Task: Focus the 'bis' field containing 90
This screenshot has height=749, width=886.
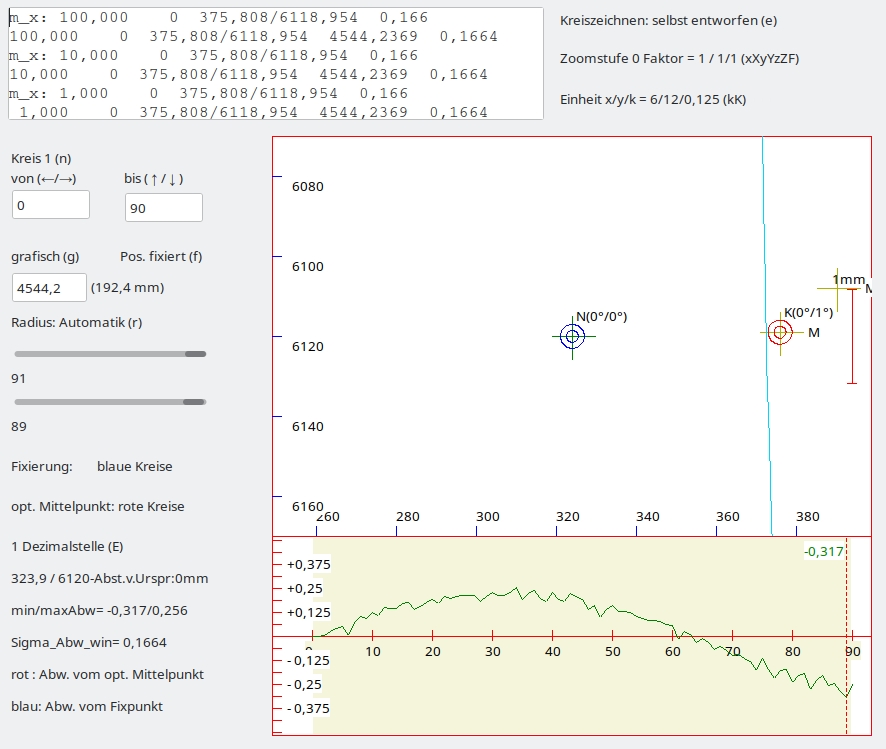Action: (x=163, y=208)
